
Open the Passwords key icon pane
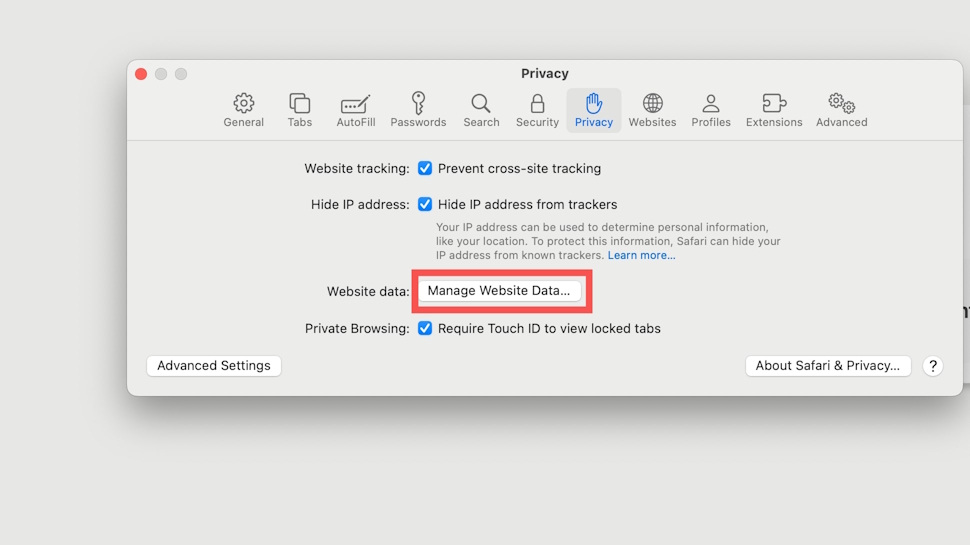coord(418,110)
